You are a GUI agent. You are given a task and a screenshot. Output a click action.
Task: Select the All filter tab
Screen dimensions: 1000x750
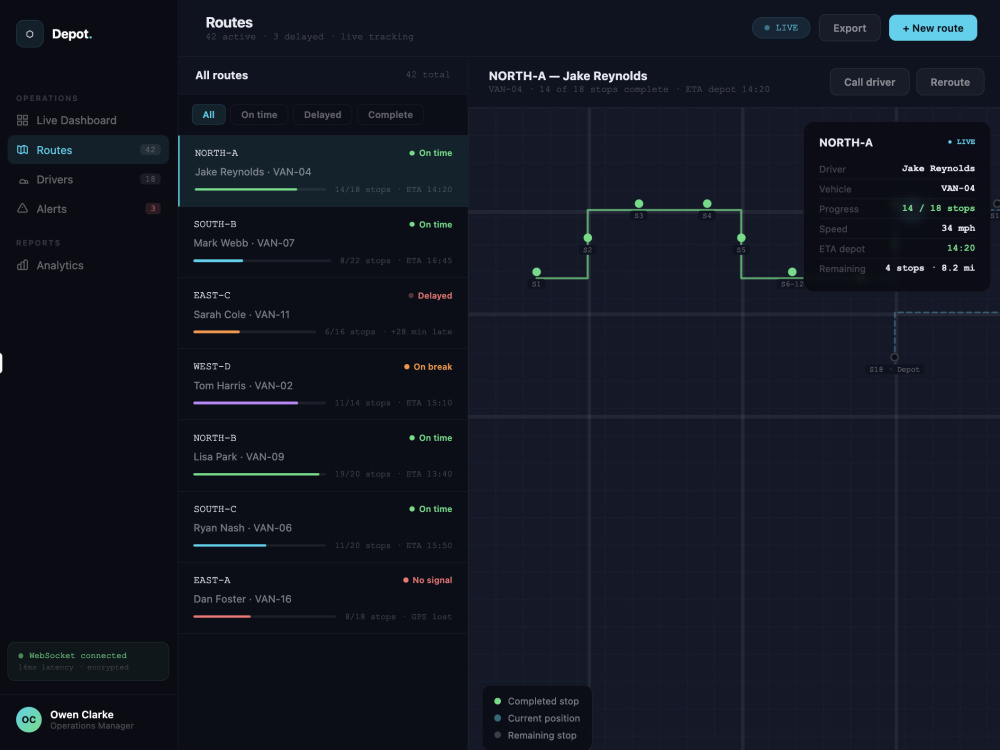[209, 115]
